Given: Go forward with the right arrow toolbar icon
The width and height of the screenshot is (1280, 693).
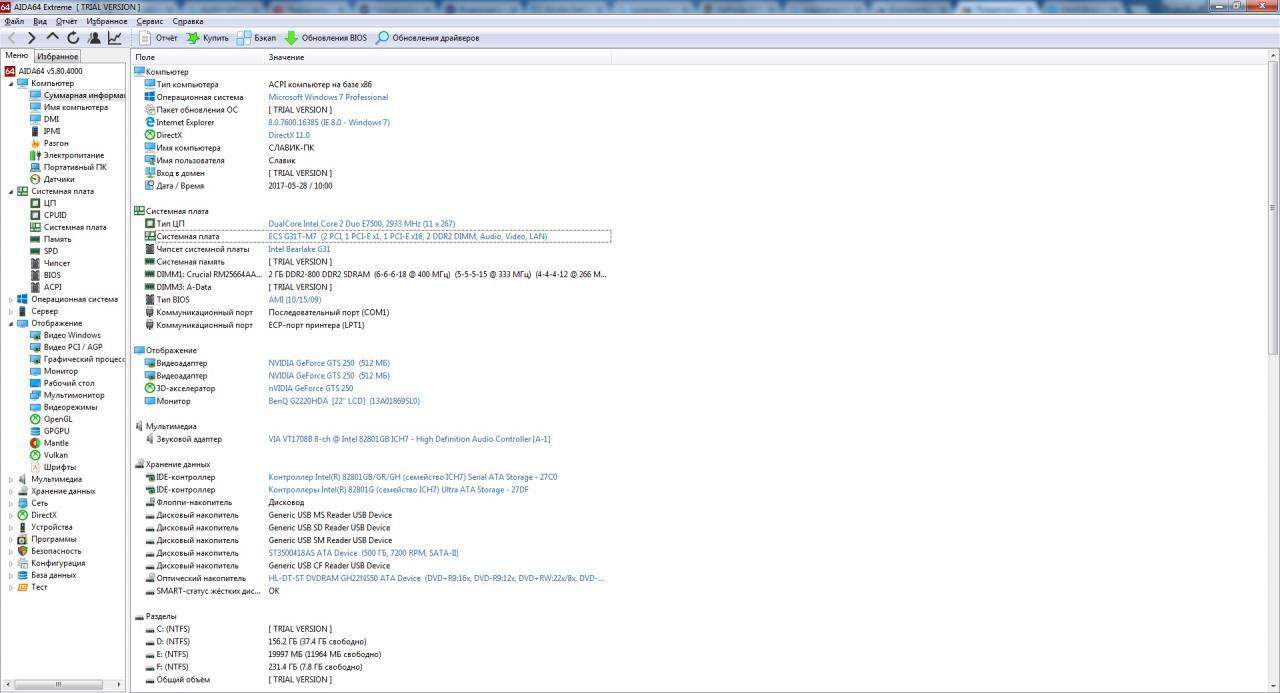Looking at the screenshot, I should (32, 38).
